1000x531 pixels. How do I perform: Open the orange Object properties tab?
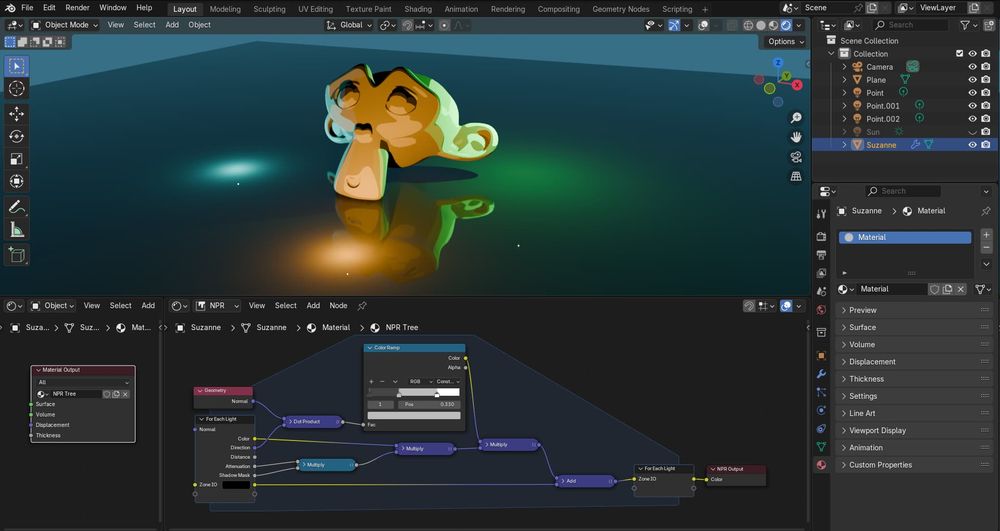tap(821, 356)
